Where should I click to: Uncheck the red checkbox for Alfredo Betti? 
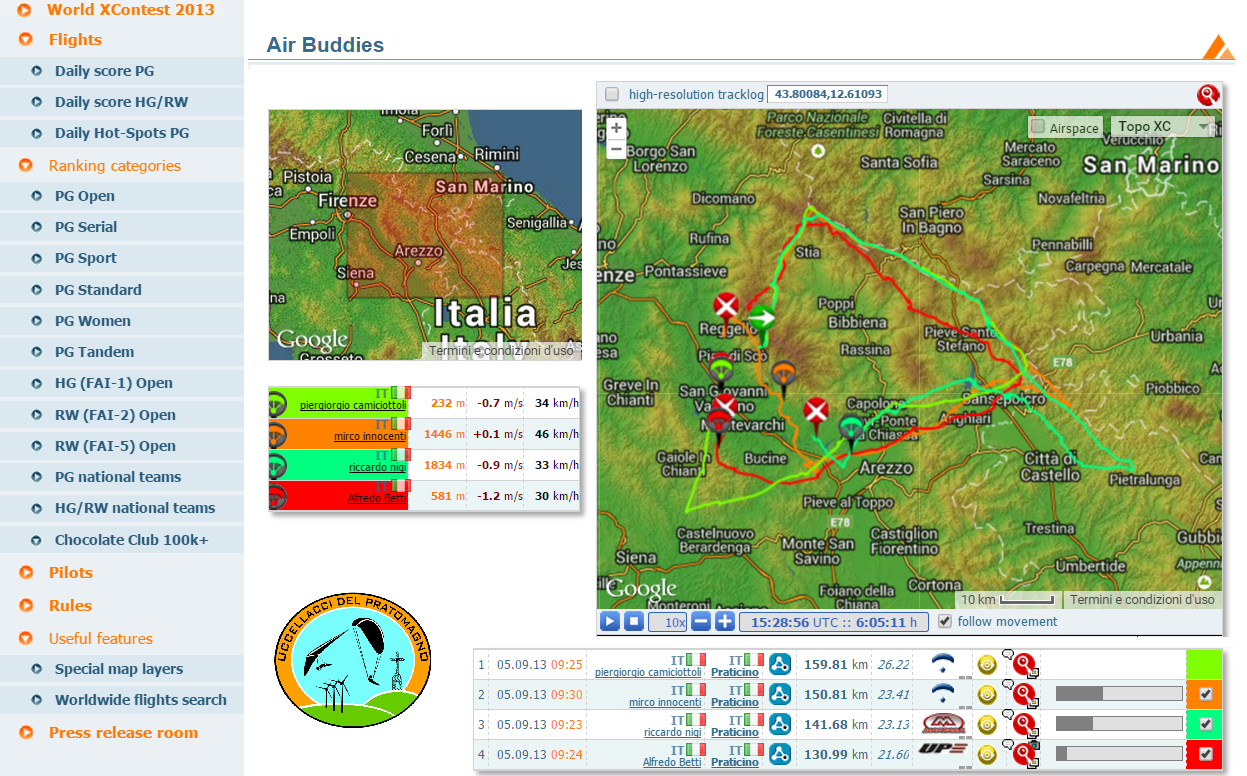(x=1205, y=754)
